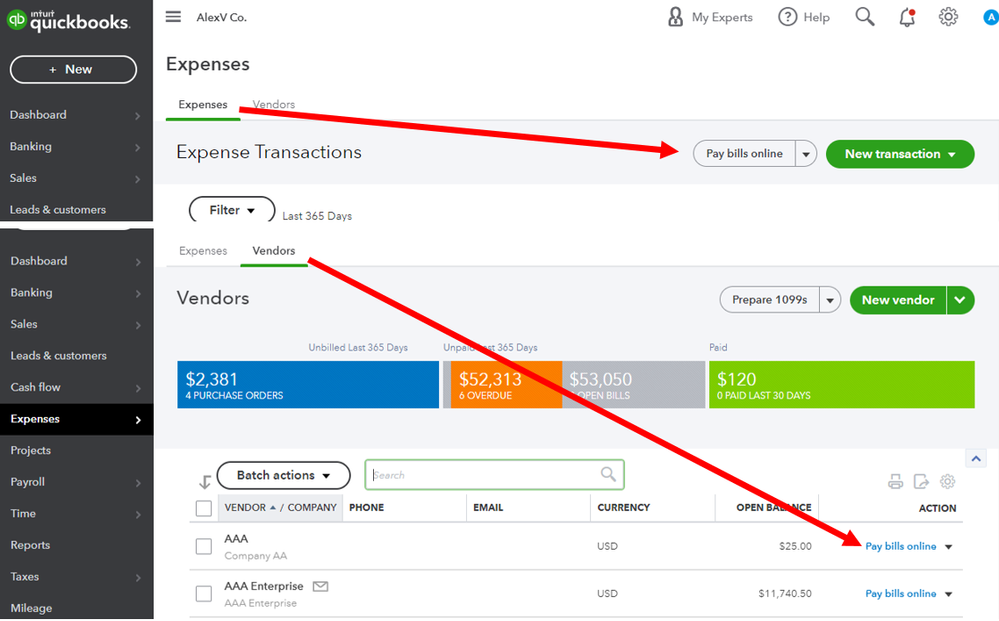Open Payroll in the sidebar
The height and width of the screenshot is (621, 999).
[27, 482]
